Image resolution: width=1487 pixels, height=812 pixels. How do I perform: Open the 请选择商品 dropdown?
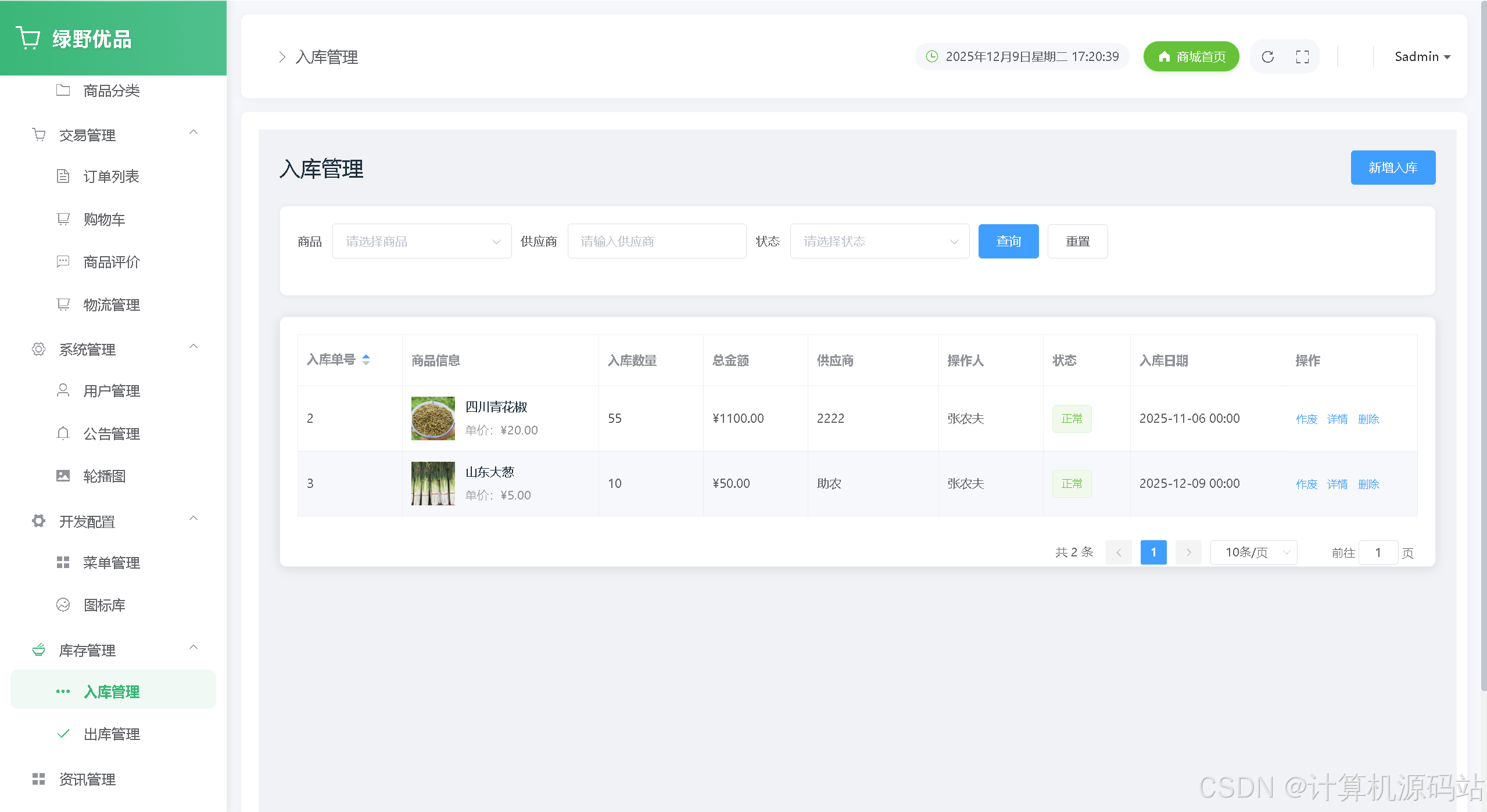422,242
